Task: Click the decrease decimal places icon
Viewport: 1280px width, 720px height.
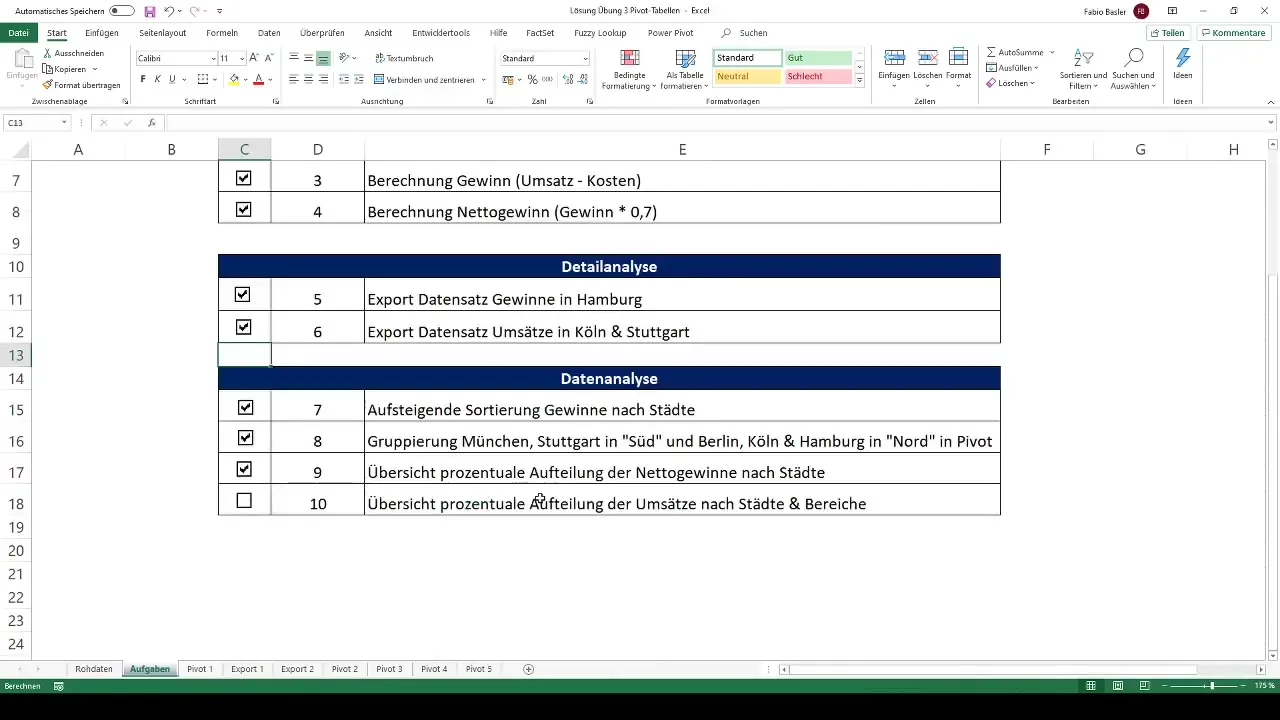Action: tap(581, 79)
